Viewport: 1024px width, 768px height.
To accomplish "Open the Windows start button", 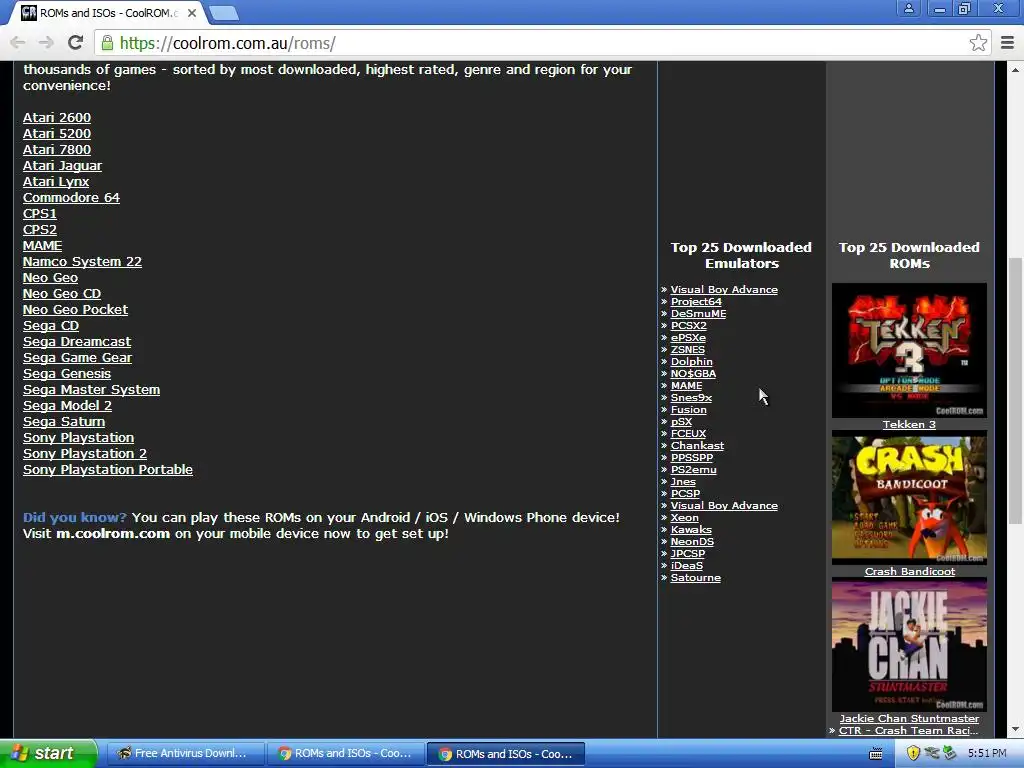I will pyautogui.click(x=48, y=753).
